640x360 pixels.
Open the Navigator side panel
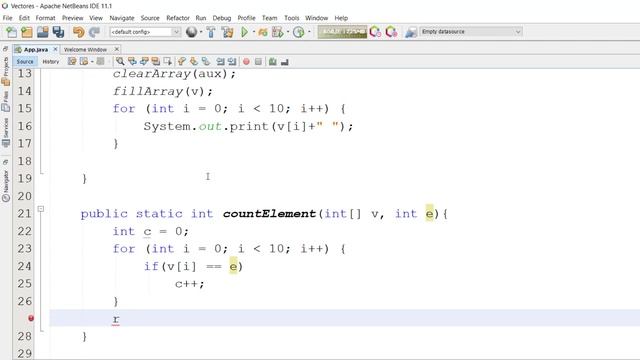[x=5, y=186]
